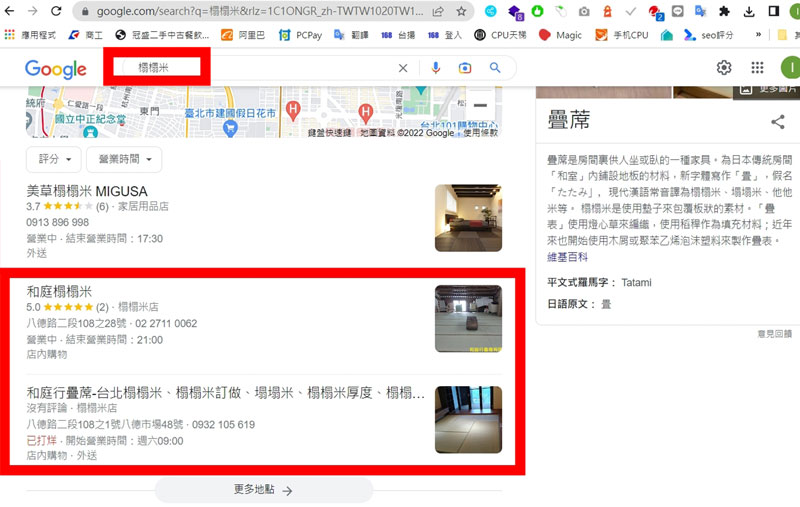This screenshot has height=507, width=800.
Task: Click the 鍵盤快速鍵 map link
Action: 330,133
